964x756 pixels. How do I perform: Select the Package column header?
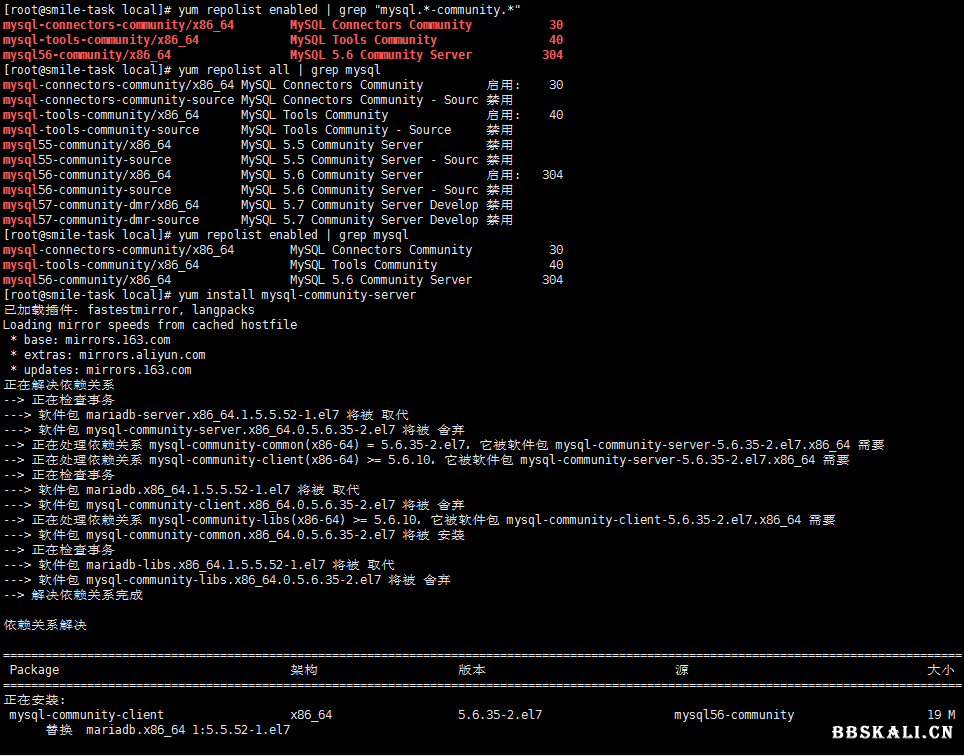point(34,670)
